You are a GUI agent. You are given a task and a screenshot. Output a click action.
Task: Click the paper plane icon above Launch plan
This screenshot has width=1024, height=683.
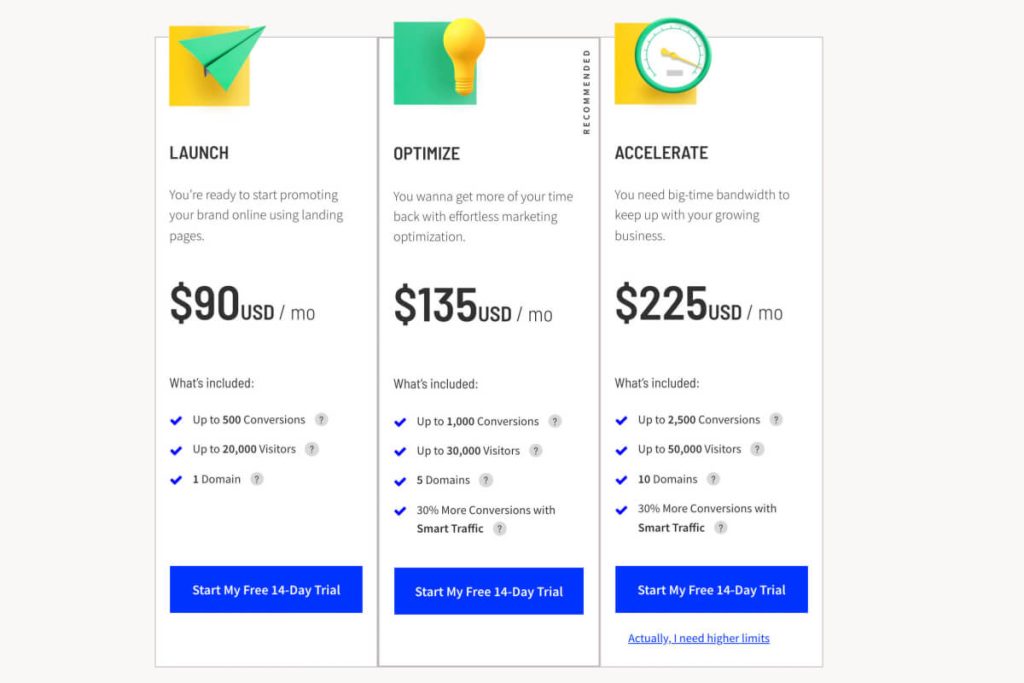(x=211, y=62)
